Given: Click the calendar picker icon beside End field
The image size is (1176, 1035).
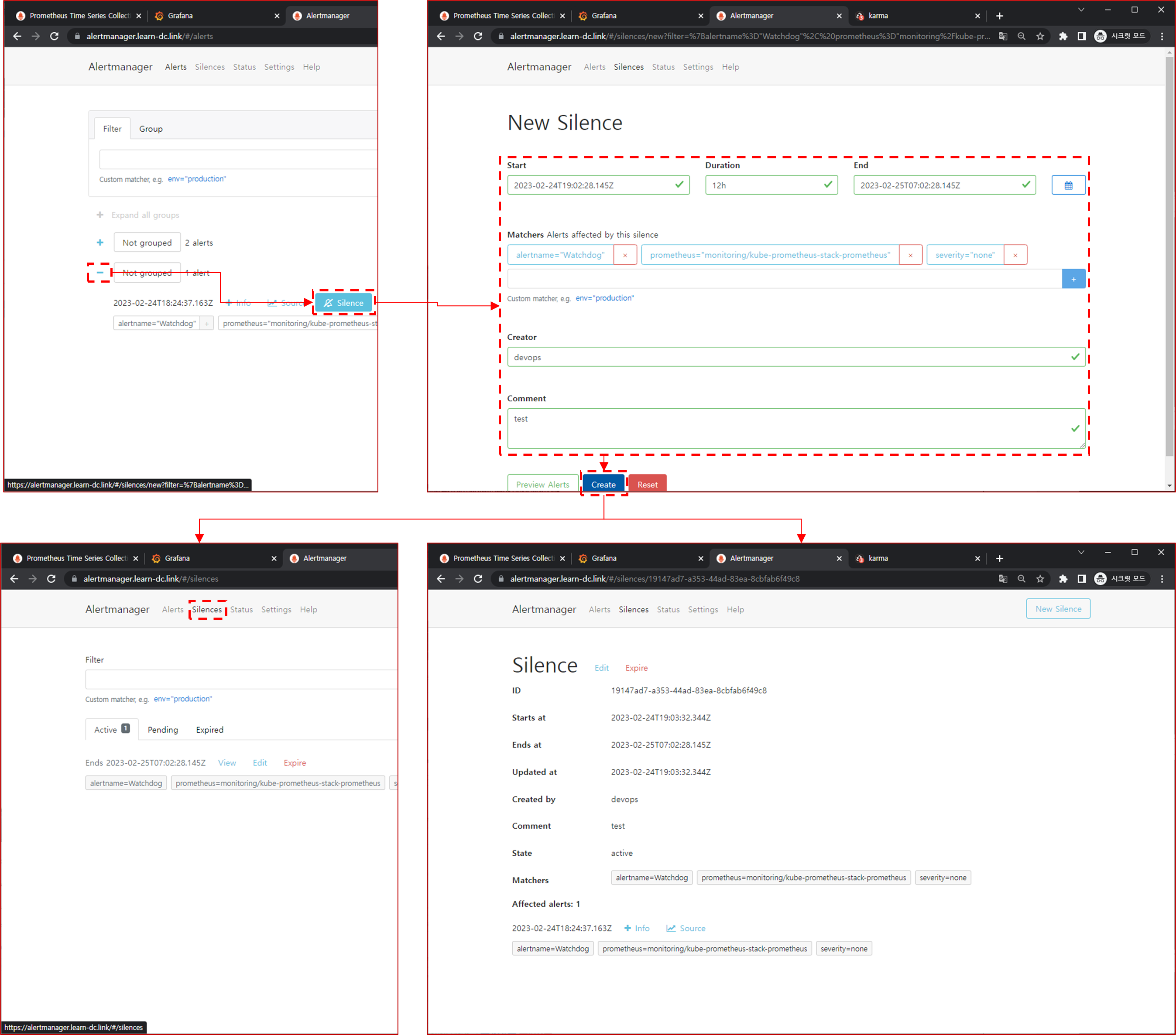Looking at the screenshot, I should [1068, 185].
